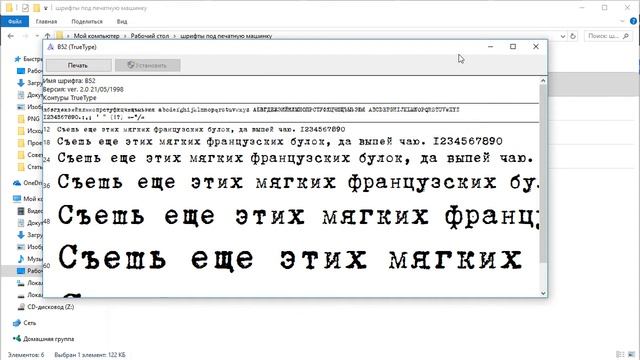Focus the Explorer search box
Viewport: 640px width, 360px height.
(x=607, y=36)
